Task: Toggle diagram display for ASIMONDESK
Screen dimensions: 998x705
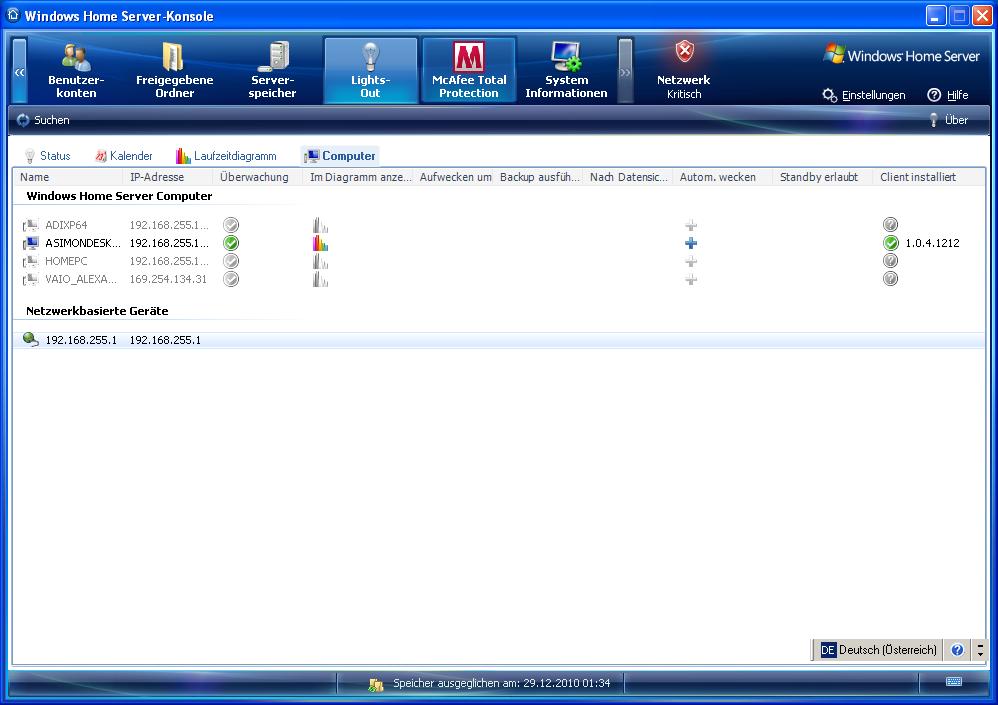Action: coord(320,243)
